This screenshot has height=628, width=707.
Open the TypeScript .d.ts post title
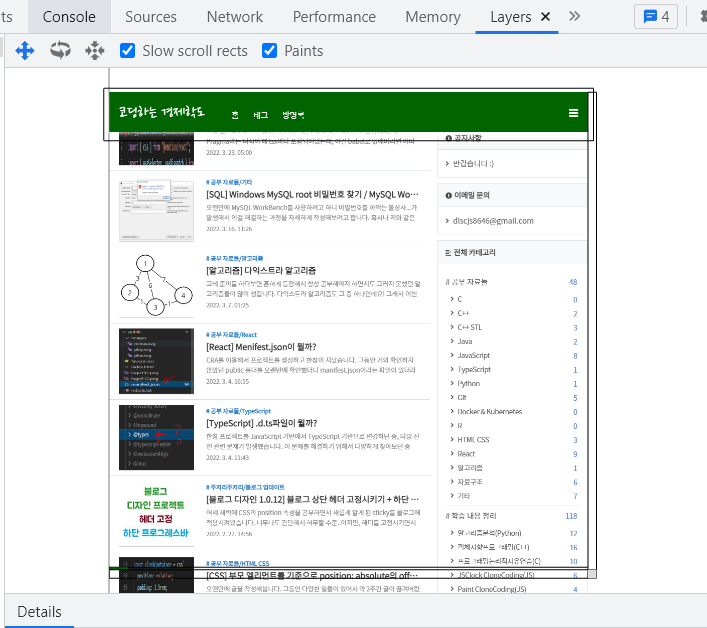click(262, 423)
